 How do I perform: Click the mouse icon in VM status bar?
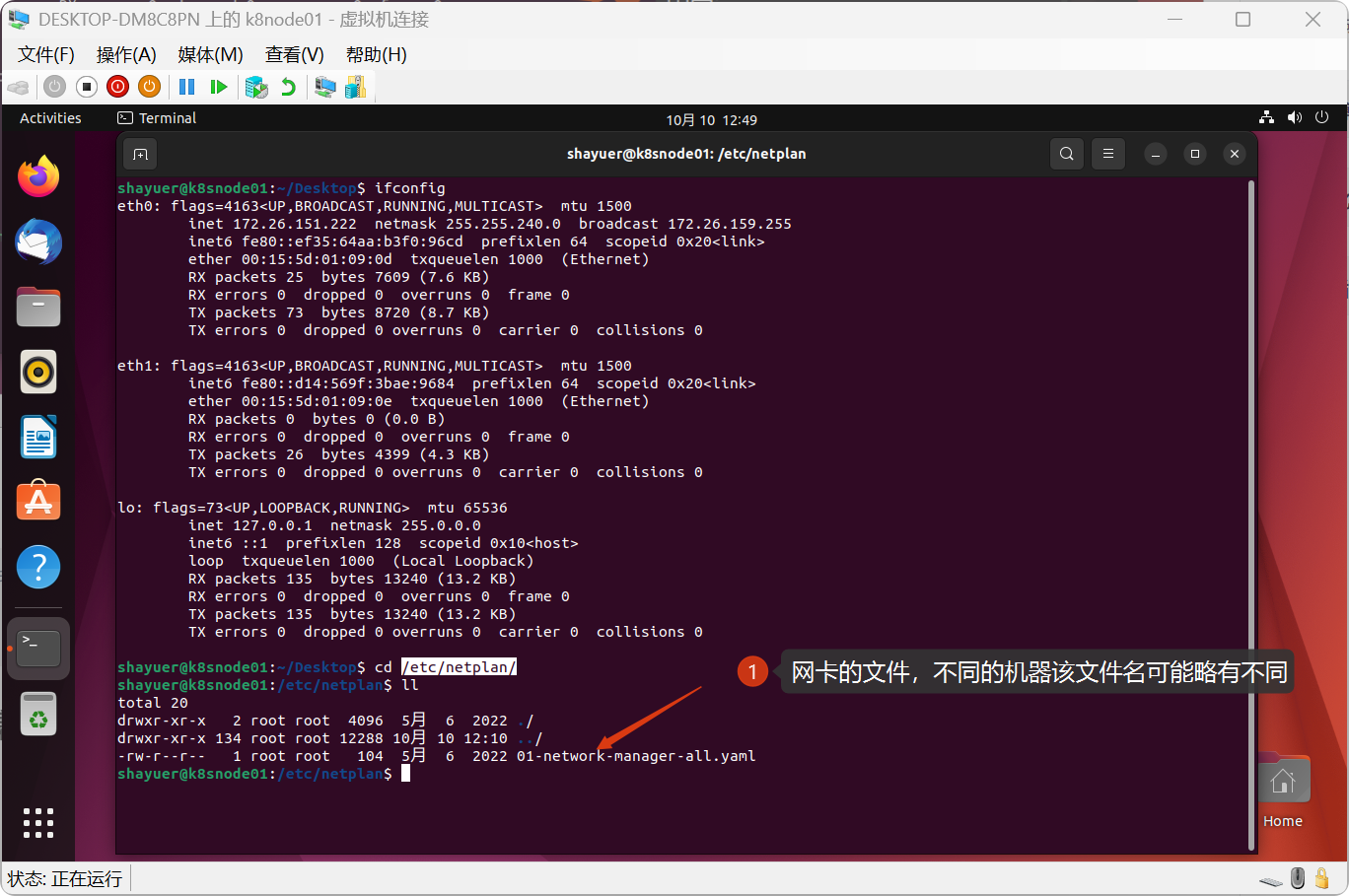click(x=1298, y=878)
